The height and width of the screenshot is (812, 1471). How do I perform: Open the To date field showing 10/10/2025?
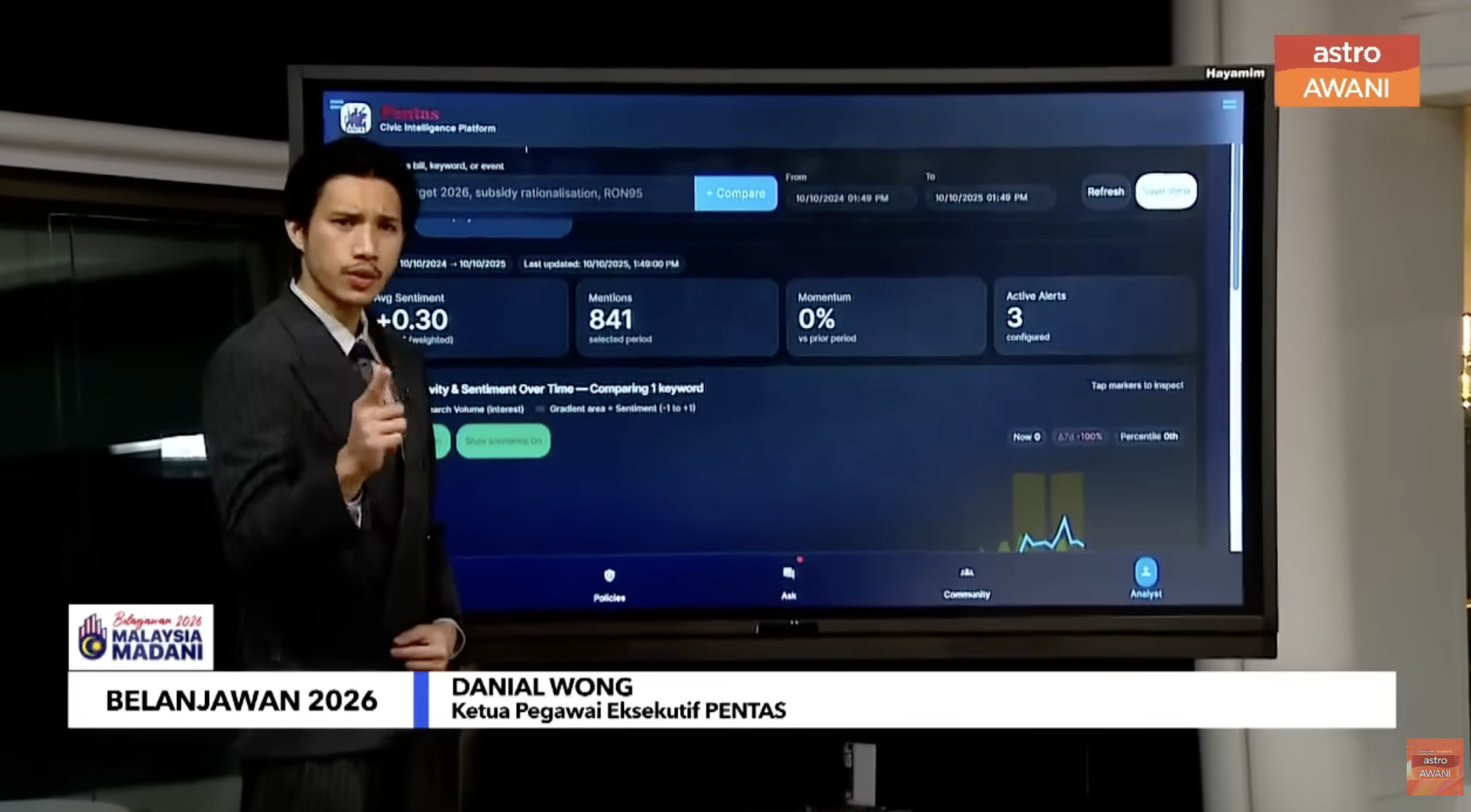pyautogui.click(x=990, y=197)
